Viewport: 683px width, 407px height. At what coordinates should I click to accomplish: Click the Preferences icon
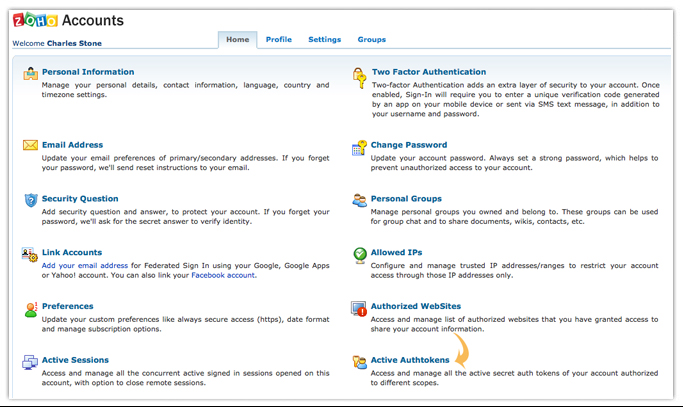[30, 309]
